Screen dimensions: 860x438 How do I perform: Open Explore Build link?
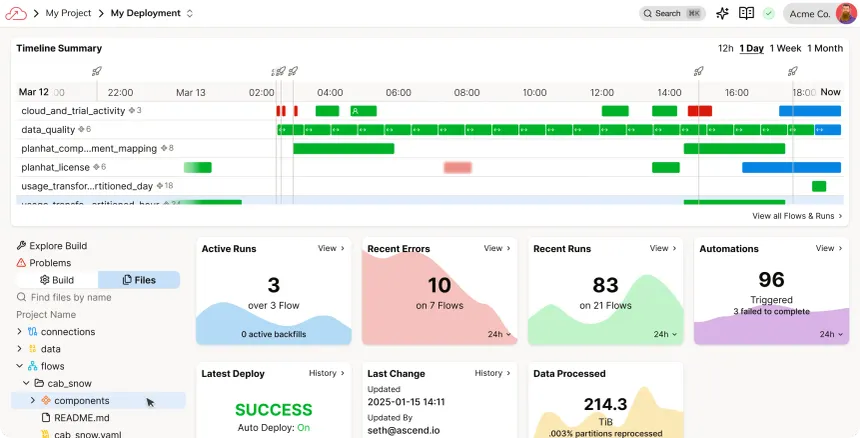click(58, 246)
